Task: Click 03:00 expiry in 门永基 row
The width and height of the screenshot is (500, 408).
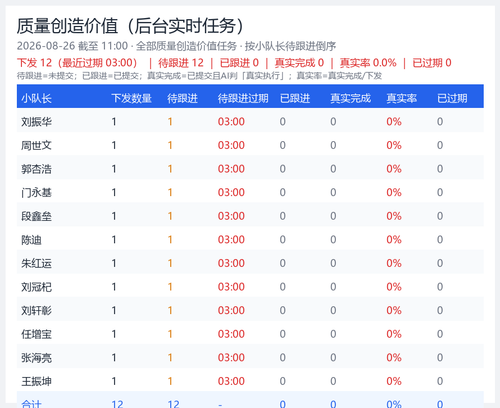Action: [x=231, y=192]
